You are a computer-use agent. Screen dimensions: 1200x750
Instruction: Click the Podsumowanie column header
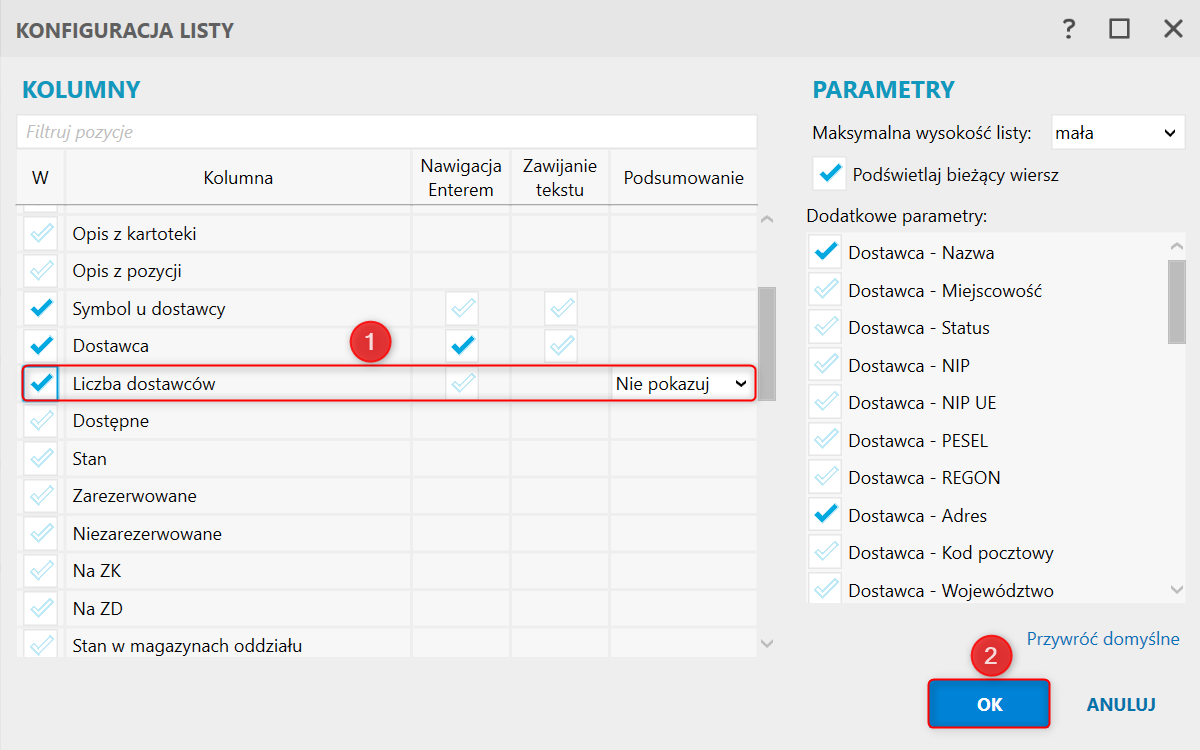click(x=683, y=178)
